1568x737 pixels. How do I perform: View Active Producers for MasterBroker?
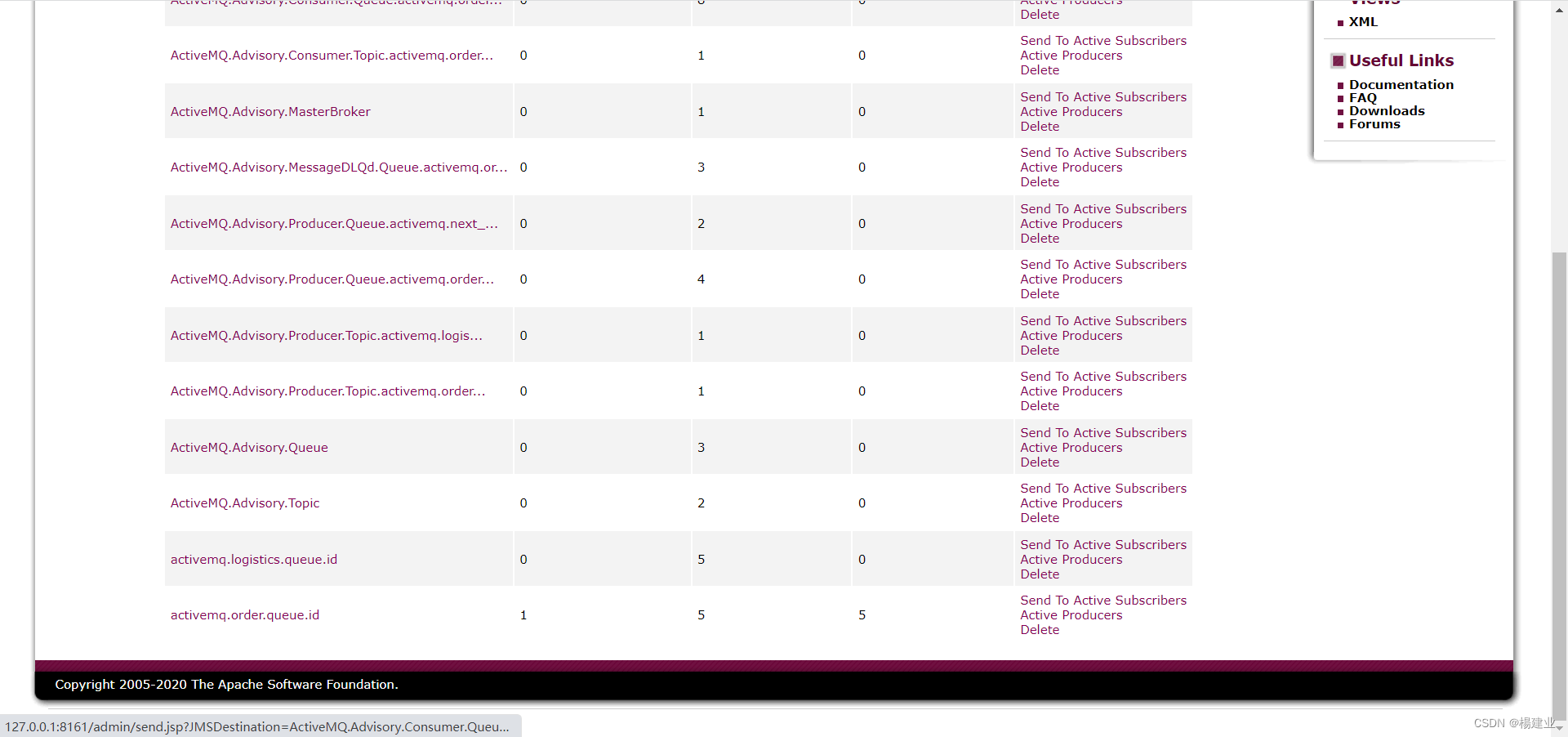pos(1071,112)
